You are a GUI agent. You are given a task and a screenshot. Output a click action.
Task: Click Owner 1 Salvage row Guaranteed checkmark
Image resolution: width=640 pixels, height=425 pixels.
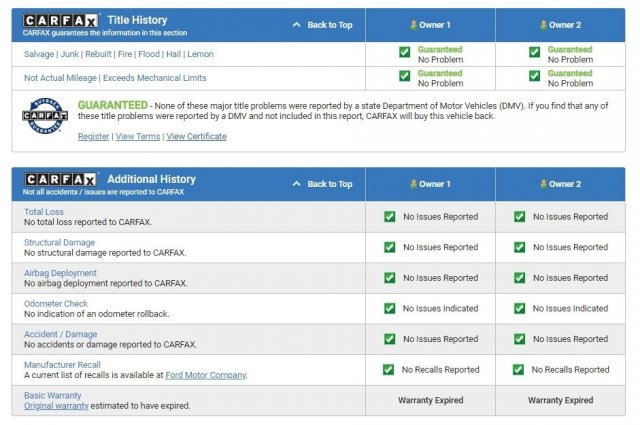pos(405,53)
